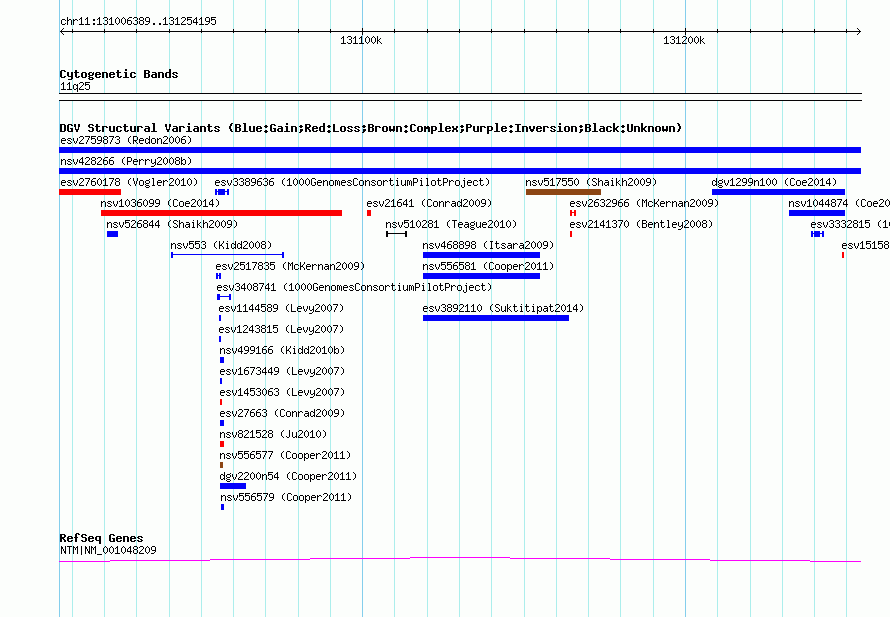The image size is (890, 617).
Task: Open dgv1299n100 (Coe2014) variant label
Action: pyautogui.click(x=774, y=182)
